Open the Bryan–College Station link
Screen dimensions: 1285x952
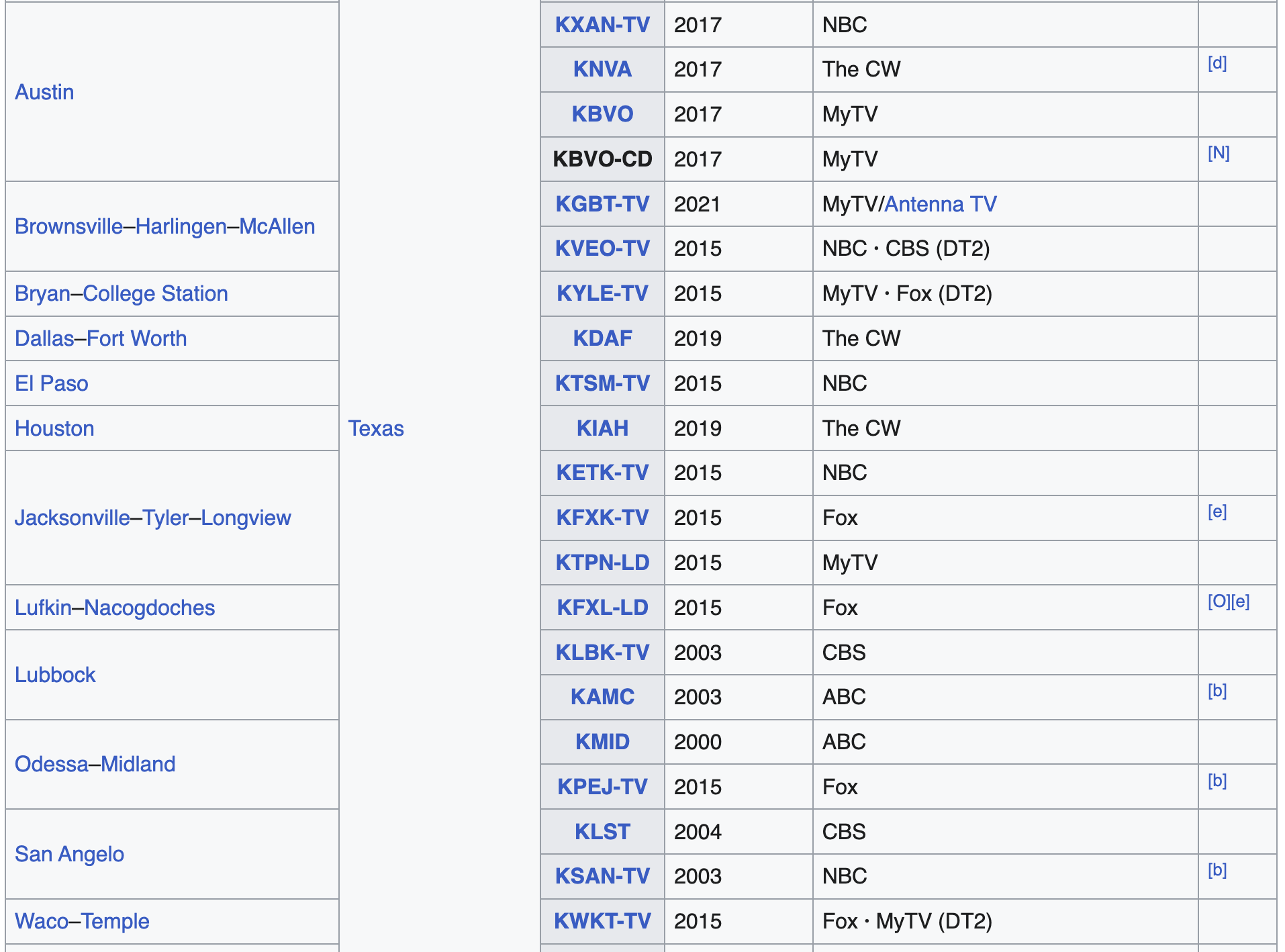point(122,293)
